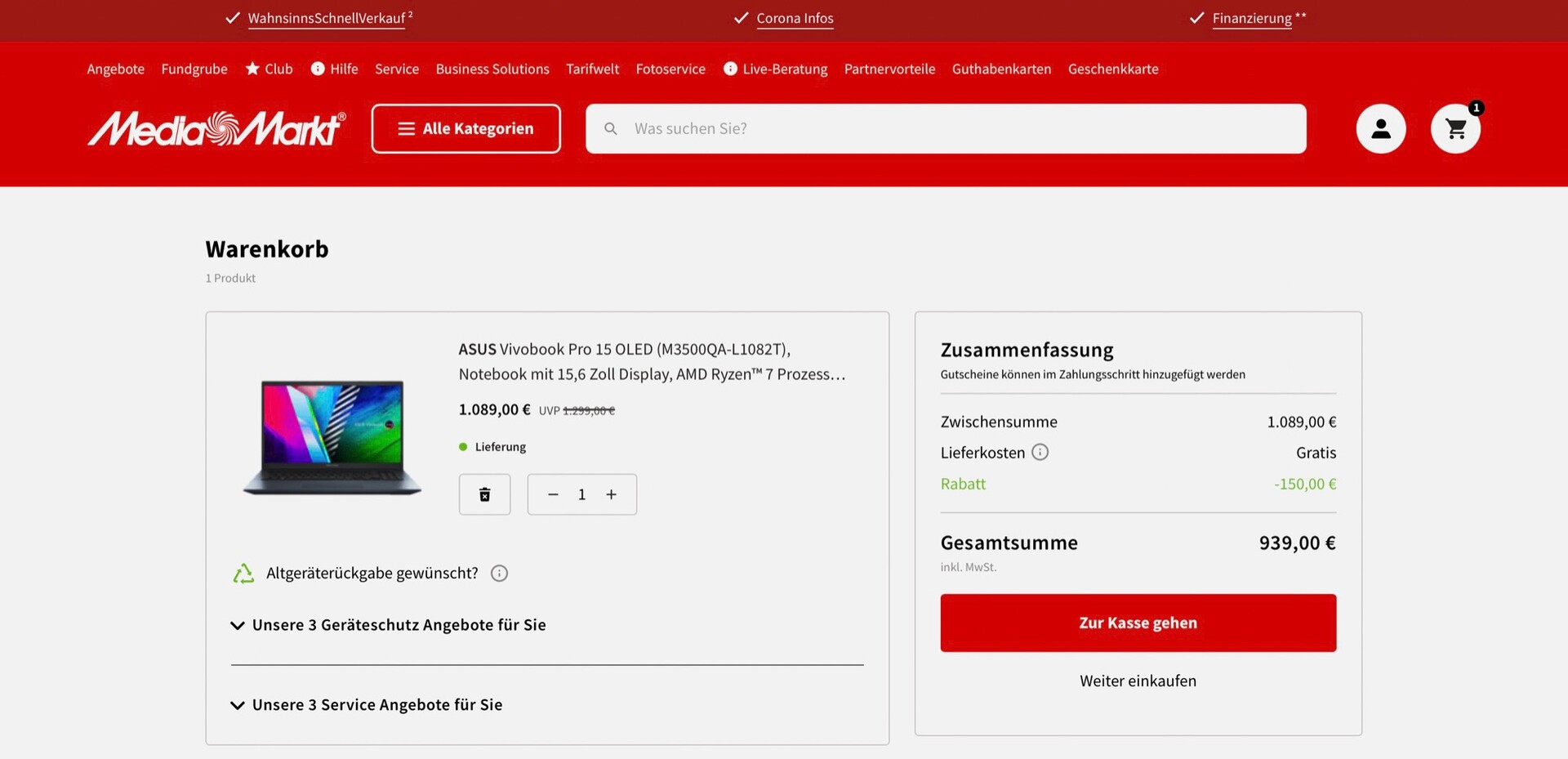The width and height of the screenshot is (1568, 759).
Task: Click the Zur Kasse gehen button
Action: pos(1138,623)
